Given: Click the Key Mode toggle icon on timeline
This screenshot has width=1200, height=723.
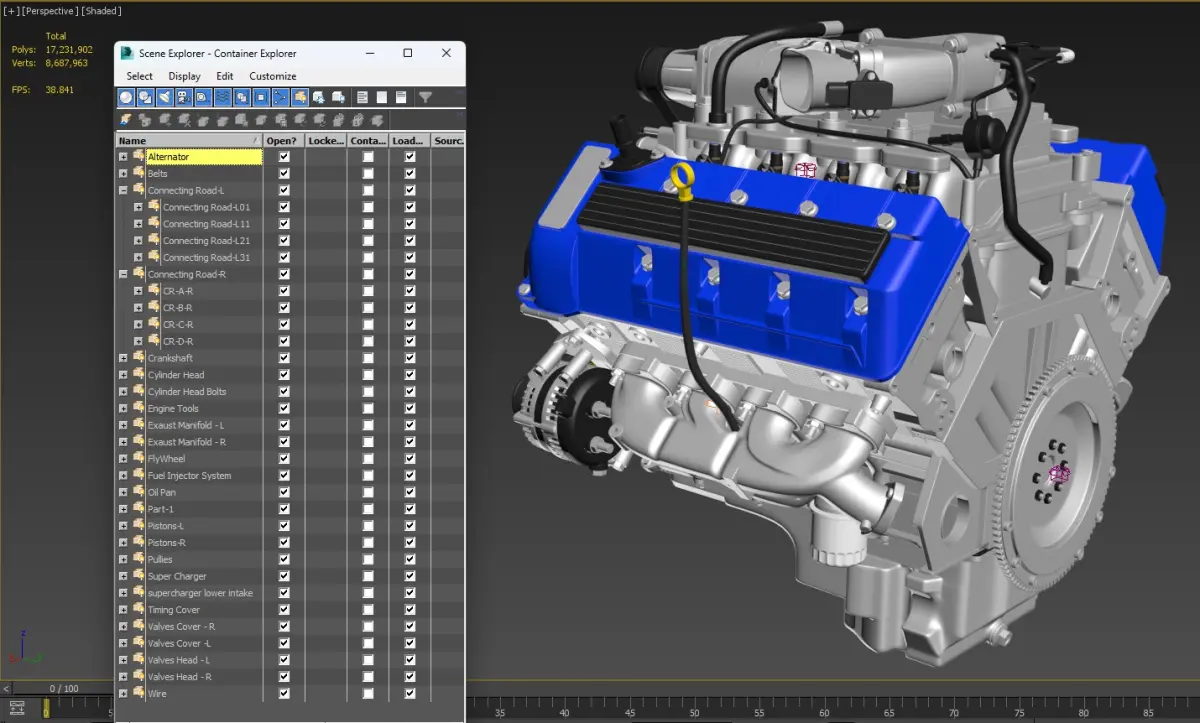Looking at the screenshot, I should click(x=17, y=708).
